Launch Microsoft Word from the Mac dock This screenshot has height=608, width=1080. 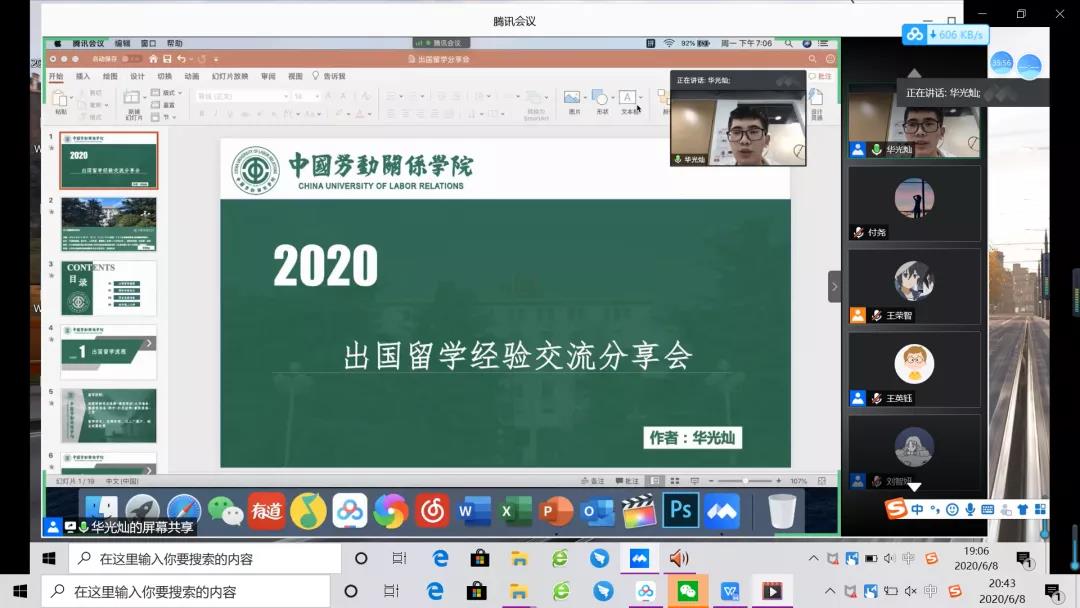click(x=474, y=511)
